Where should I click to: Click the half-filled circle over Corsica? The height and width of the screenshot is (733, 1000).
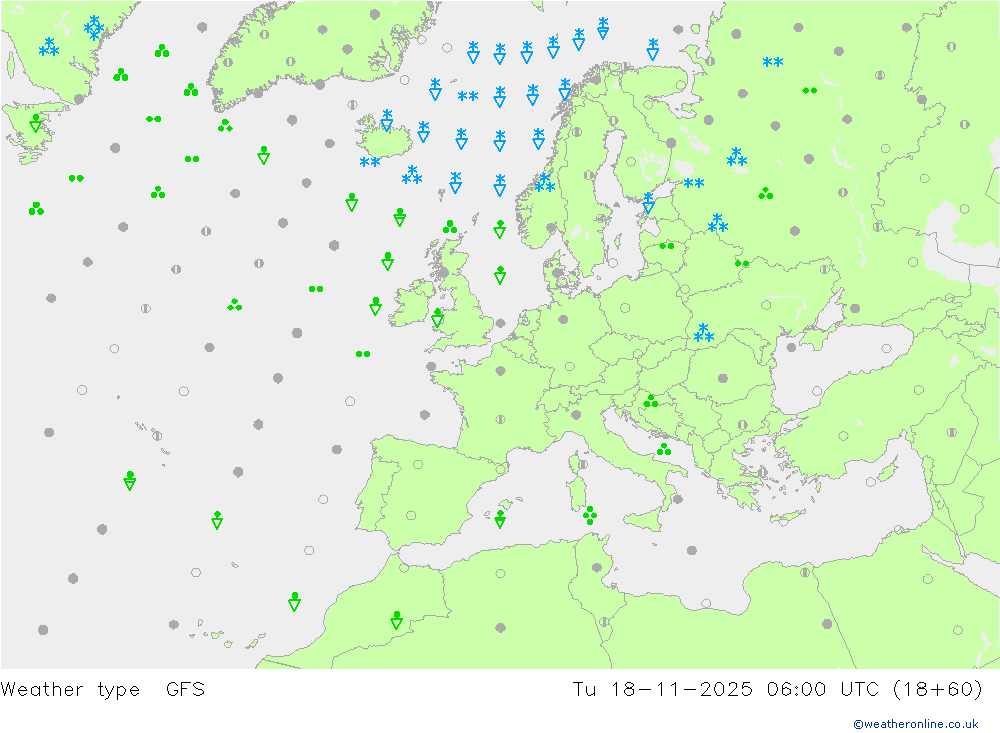pos(582,464)
